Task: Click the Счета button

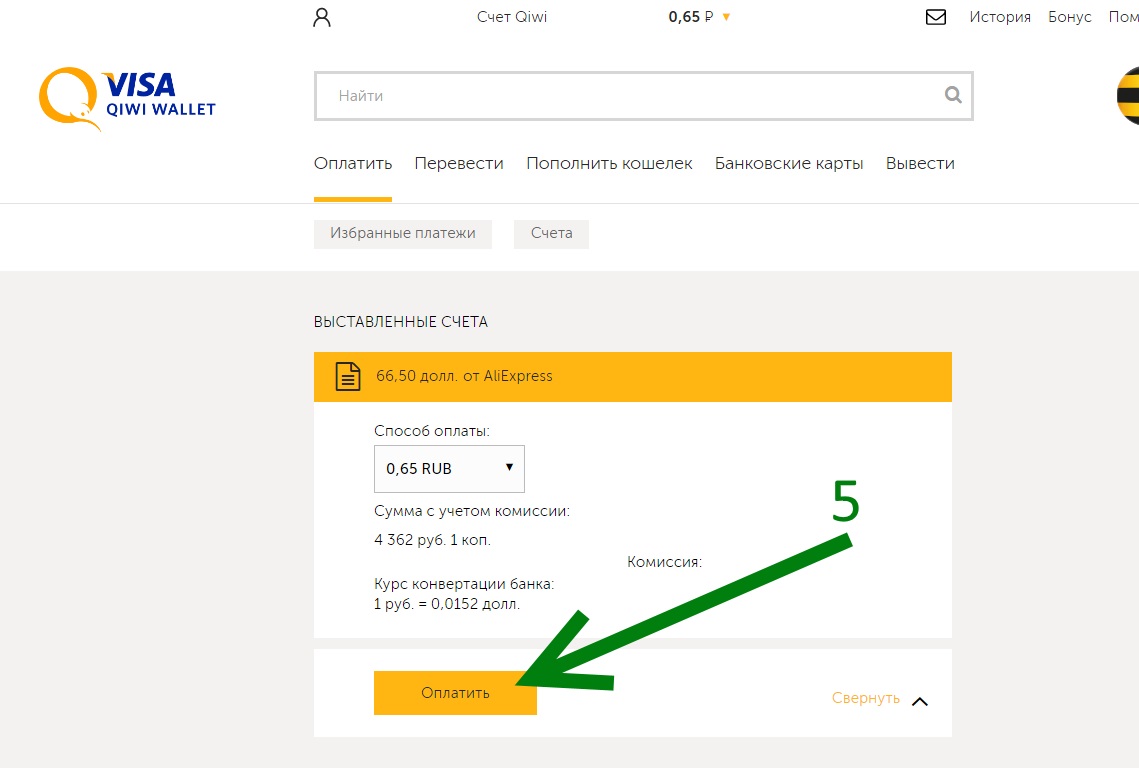Action: click(552, 234)
